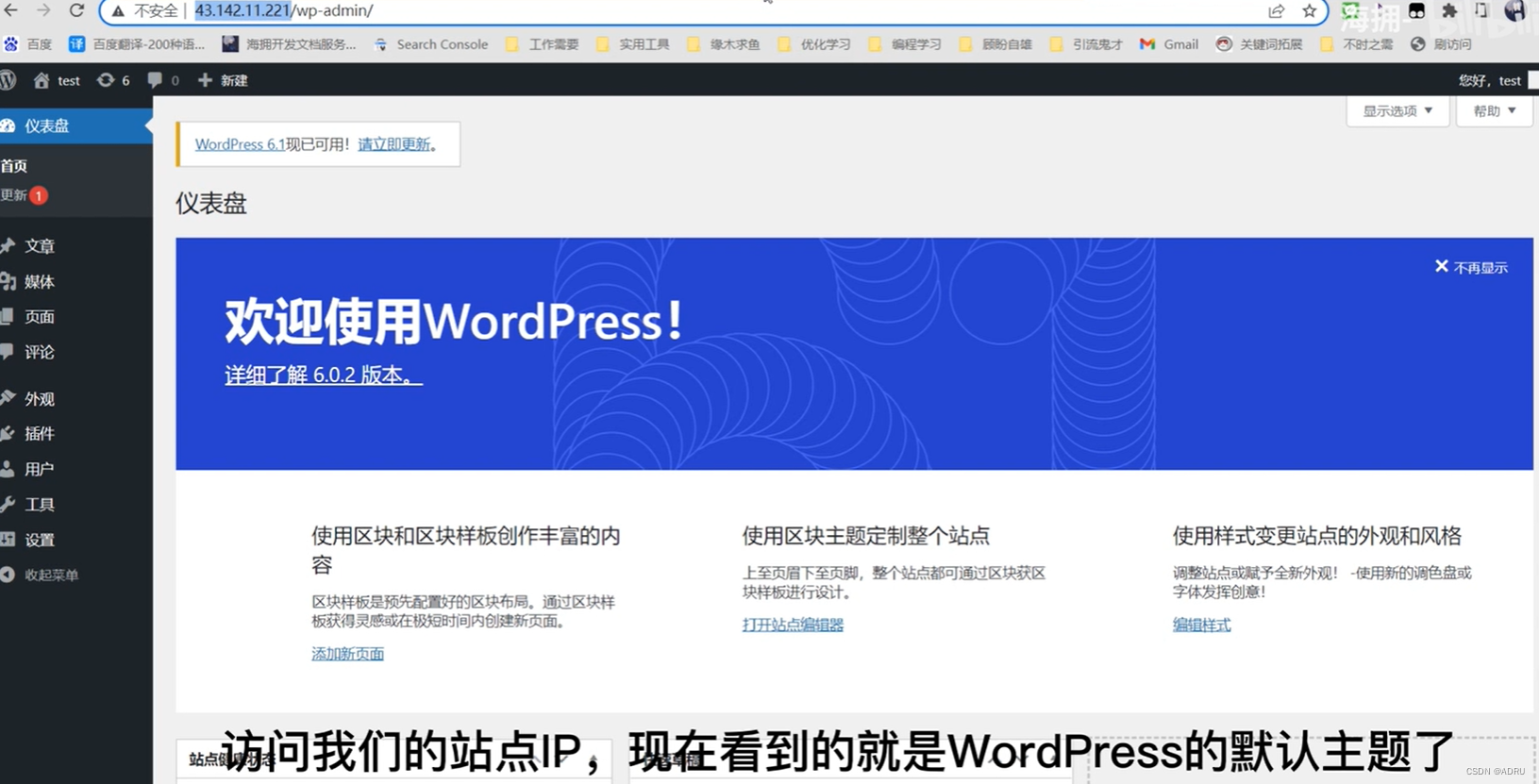Open the WordPress logo menu in the admin bar

8,80
